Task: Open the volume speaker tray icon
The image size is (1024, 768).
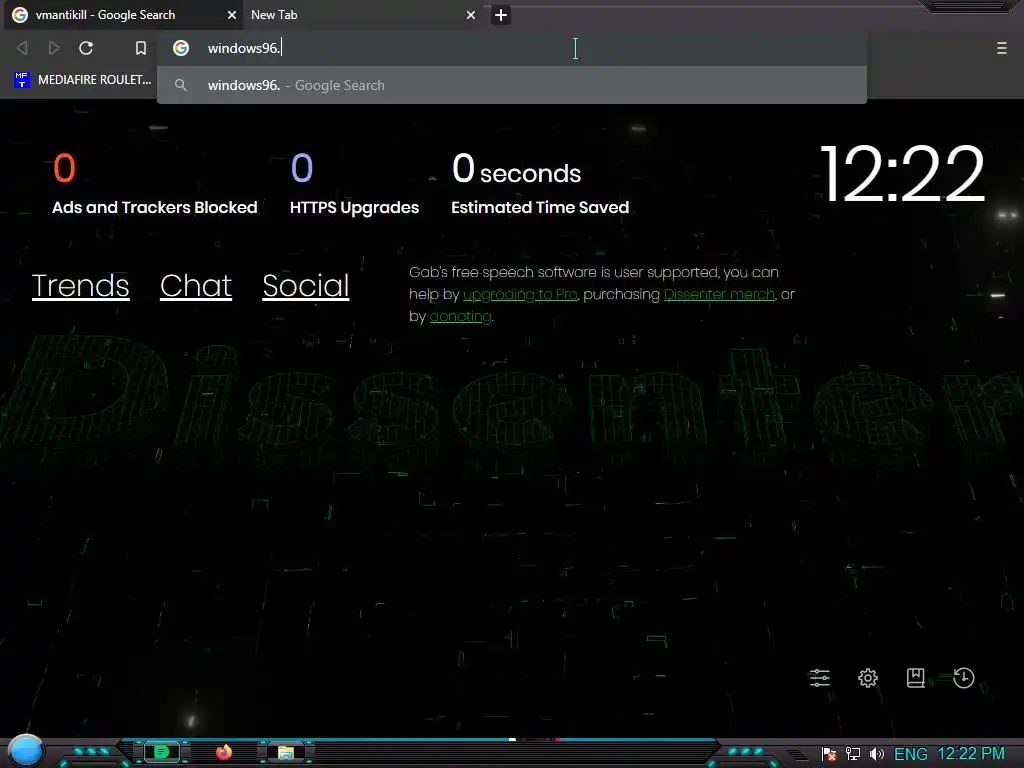Action: pos(876,754)
